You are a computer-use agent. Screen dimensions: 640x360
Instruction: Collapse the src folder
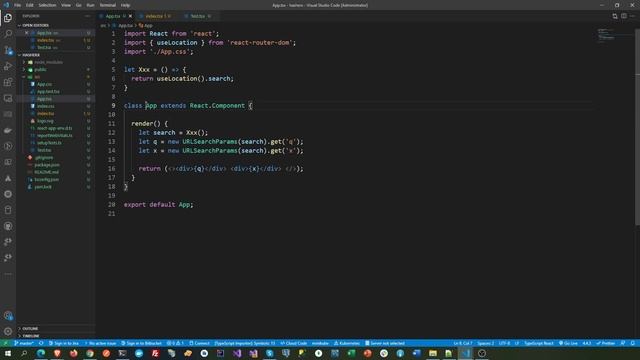pos(37,77)
